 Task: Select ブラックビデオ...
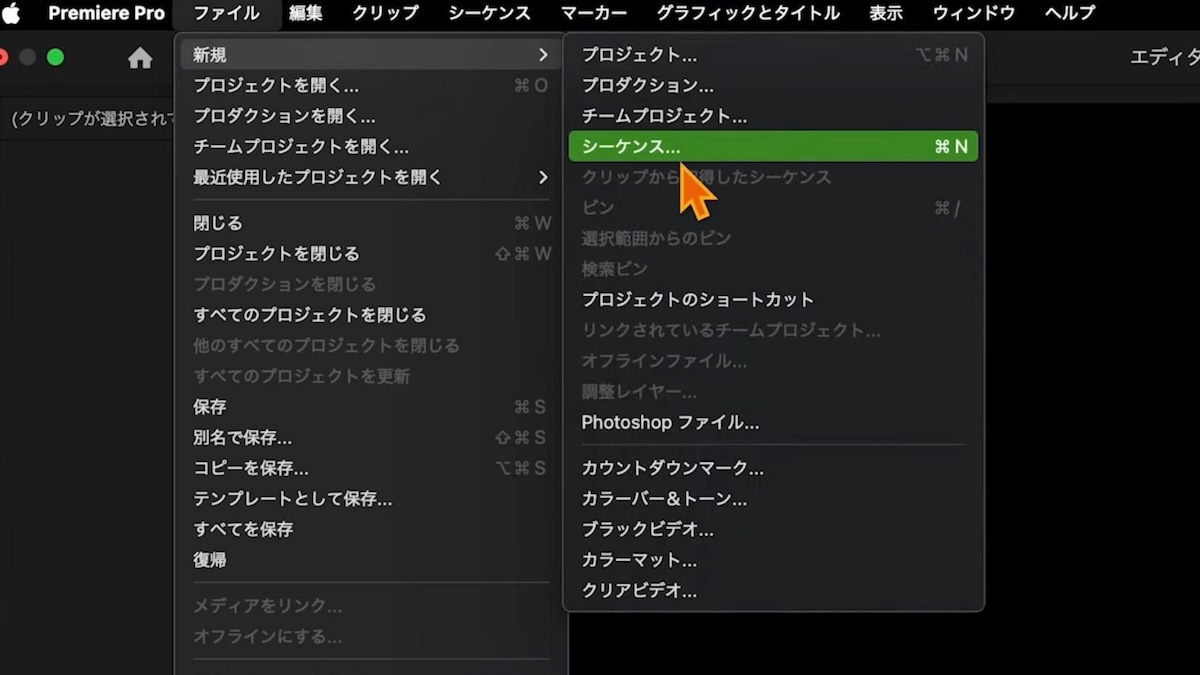coord(774,529)
